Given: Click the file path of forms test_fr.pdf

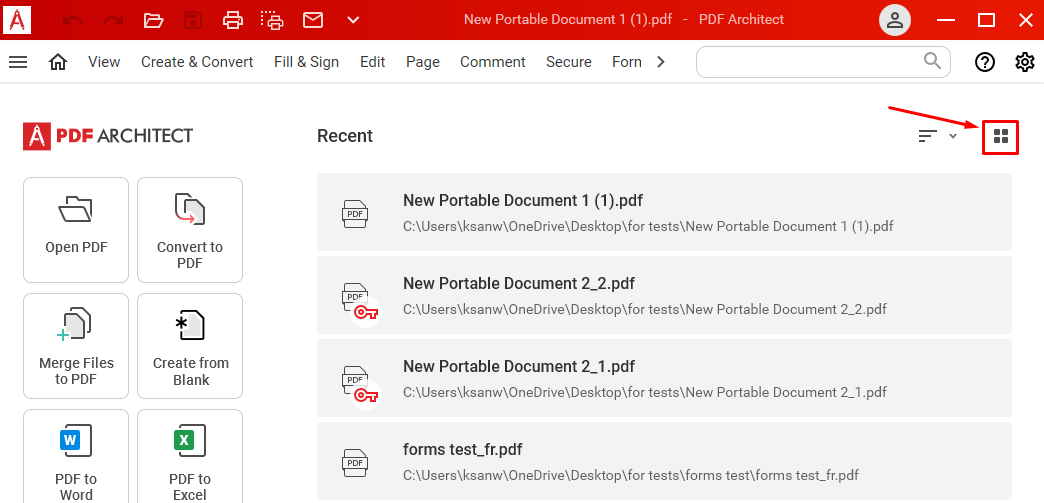Looking at the screenshot, I should click(631, 475).
